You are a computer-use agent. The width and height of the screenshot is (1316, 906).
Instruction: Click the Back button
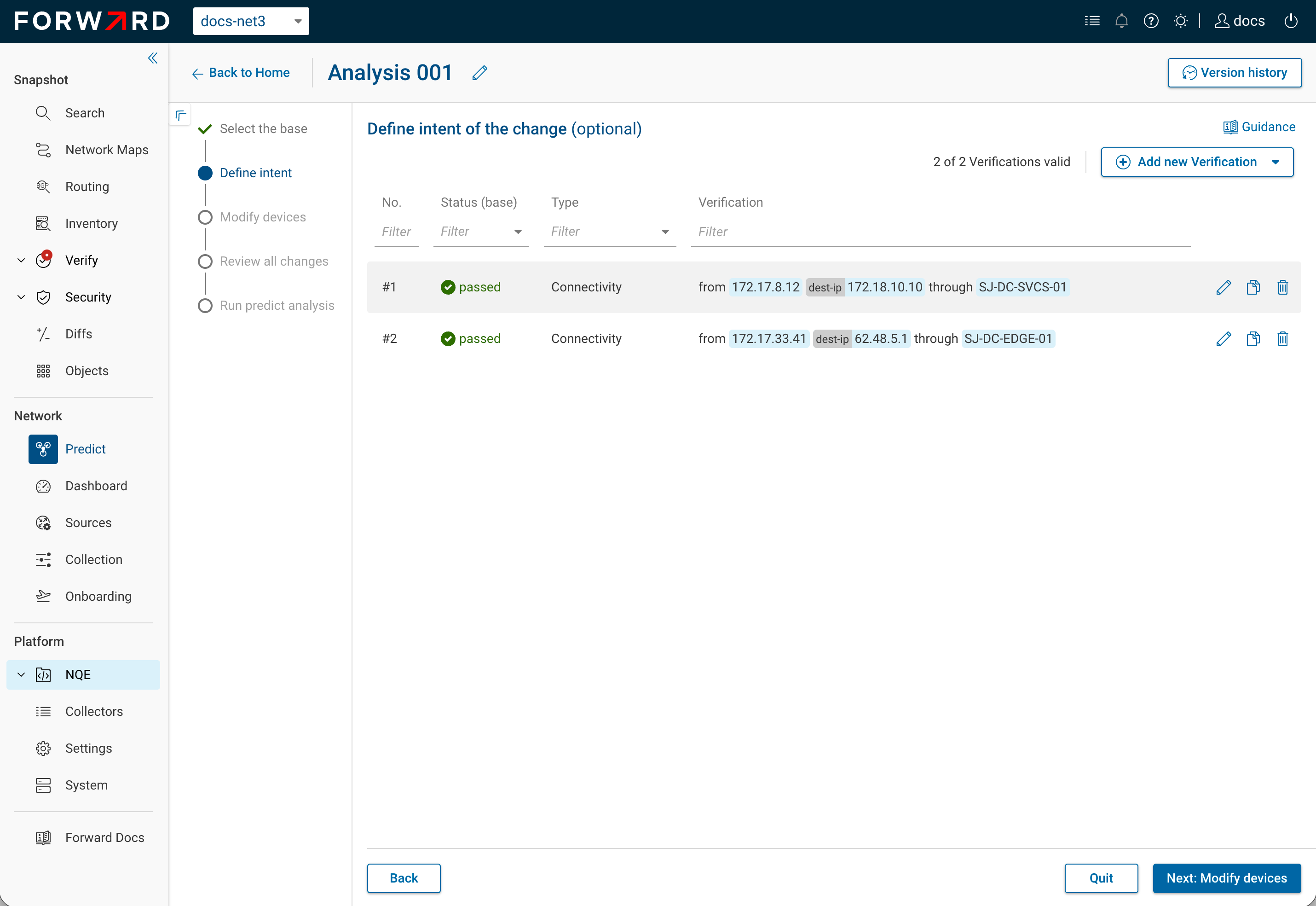(403, 878)
